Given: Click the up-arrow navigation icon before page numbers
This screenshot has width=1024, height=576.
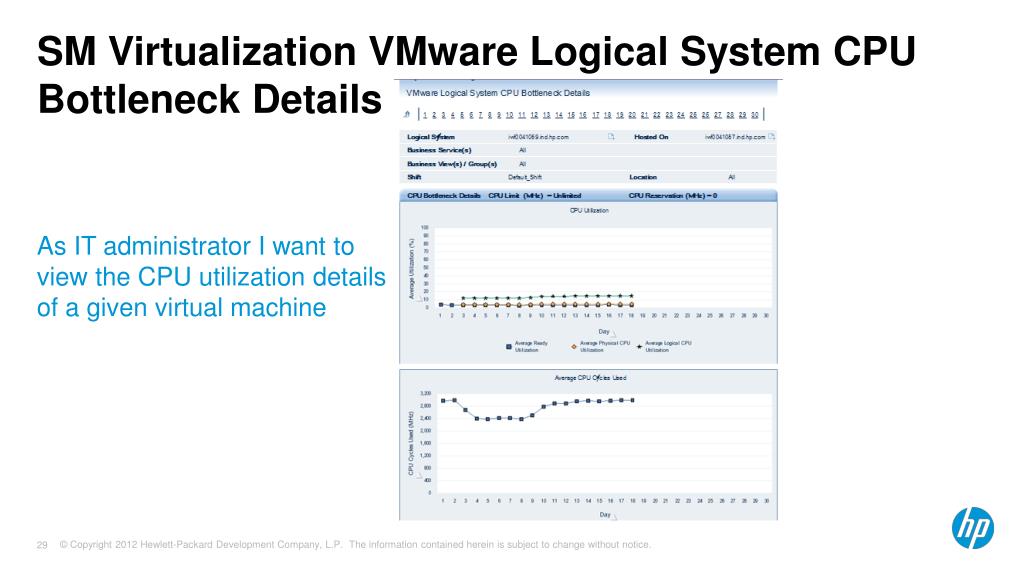Looking at the screenshot, I should point(407,114).
